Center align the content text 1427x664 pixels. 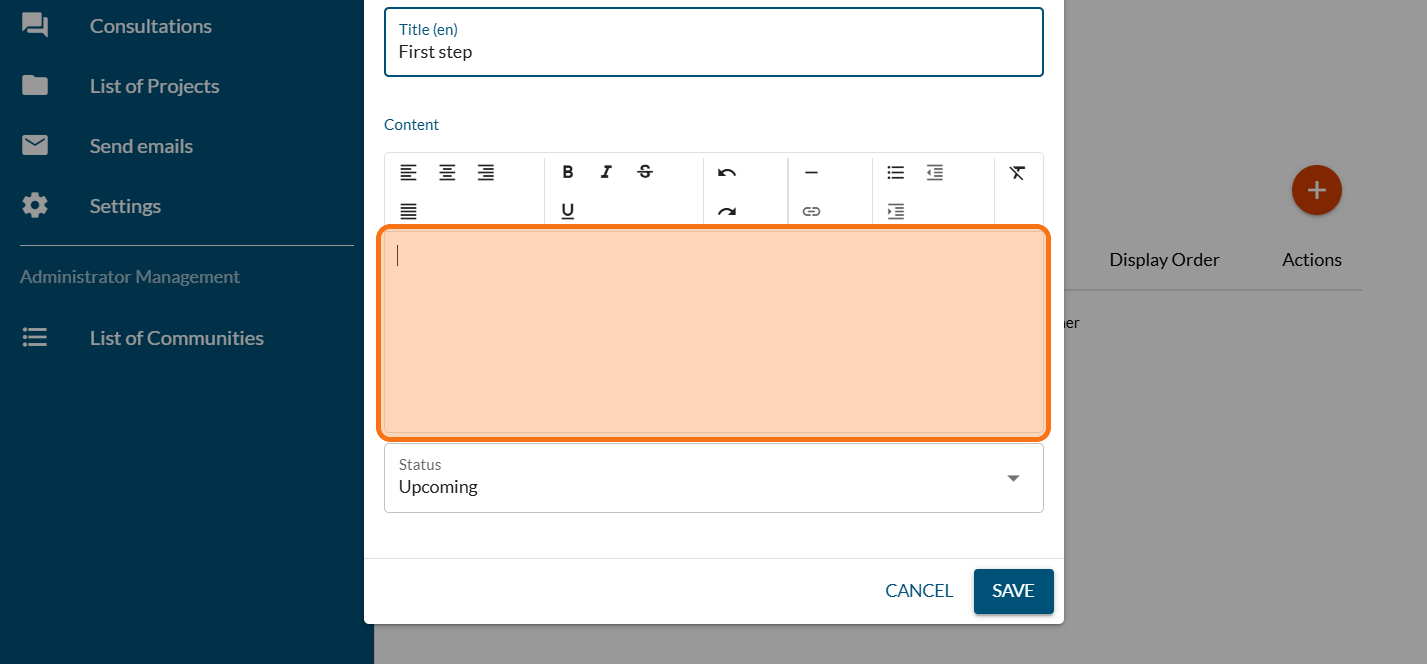447,172
